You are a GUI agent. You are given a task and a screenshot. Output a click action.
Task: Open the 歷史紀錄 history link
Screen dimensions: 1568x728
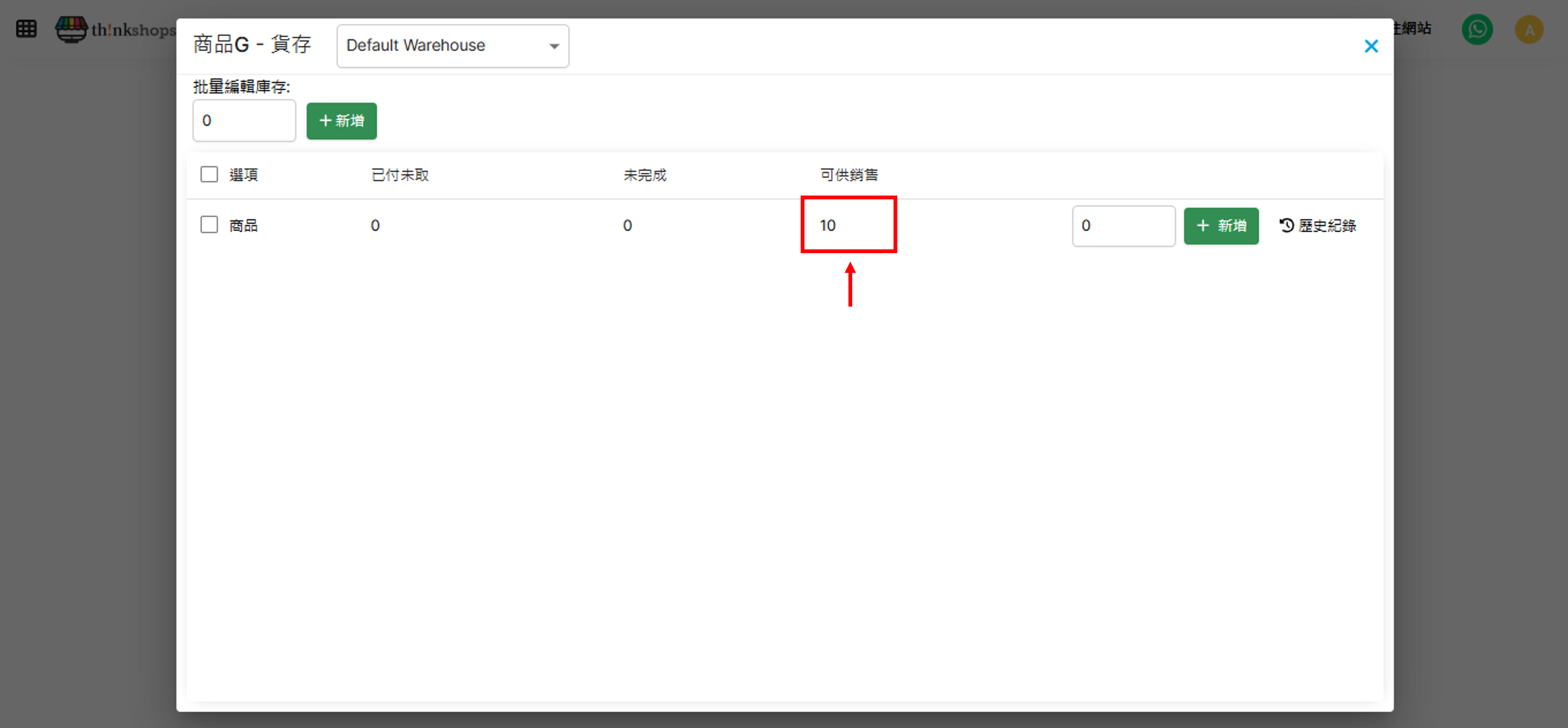1327,226
